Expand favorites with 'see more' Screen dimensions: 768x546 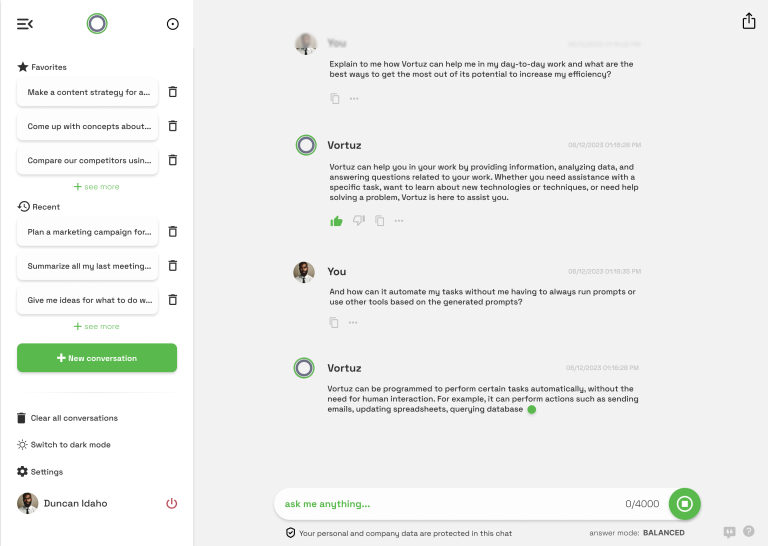pos(96,187)
